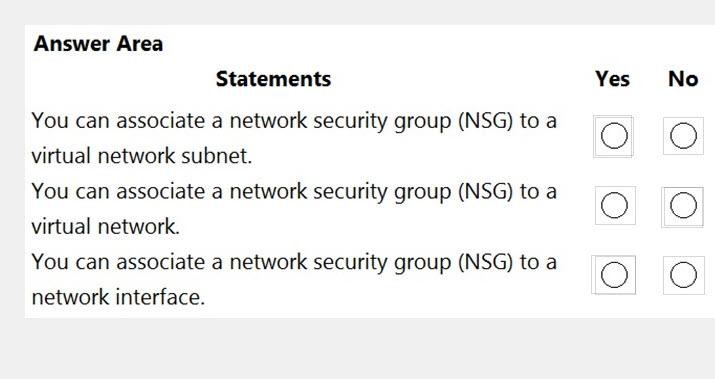This screenshot has width=715, height=379.
Task: Click the word 'subnet' in first statement
Action: point(214,156)
